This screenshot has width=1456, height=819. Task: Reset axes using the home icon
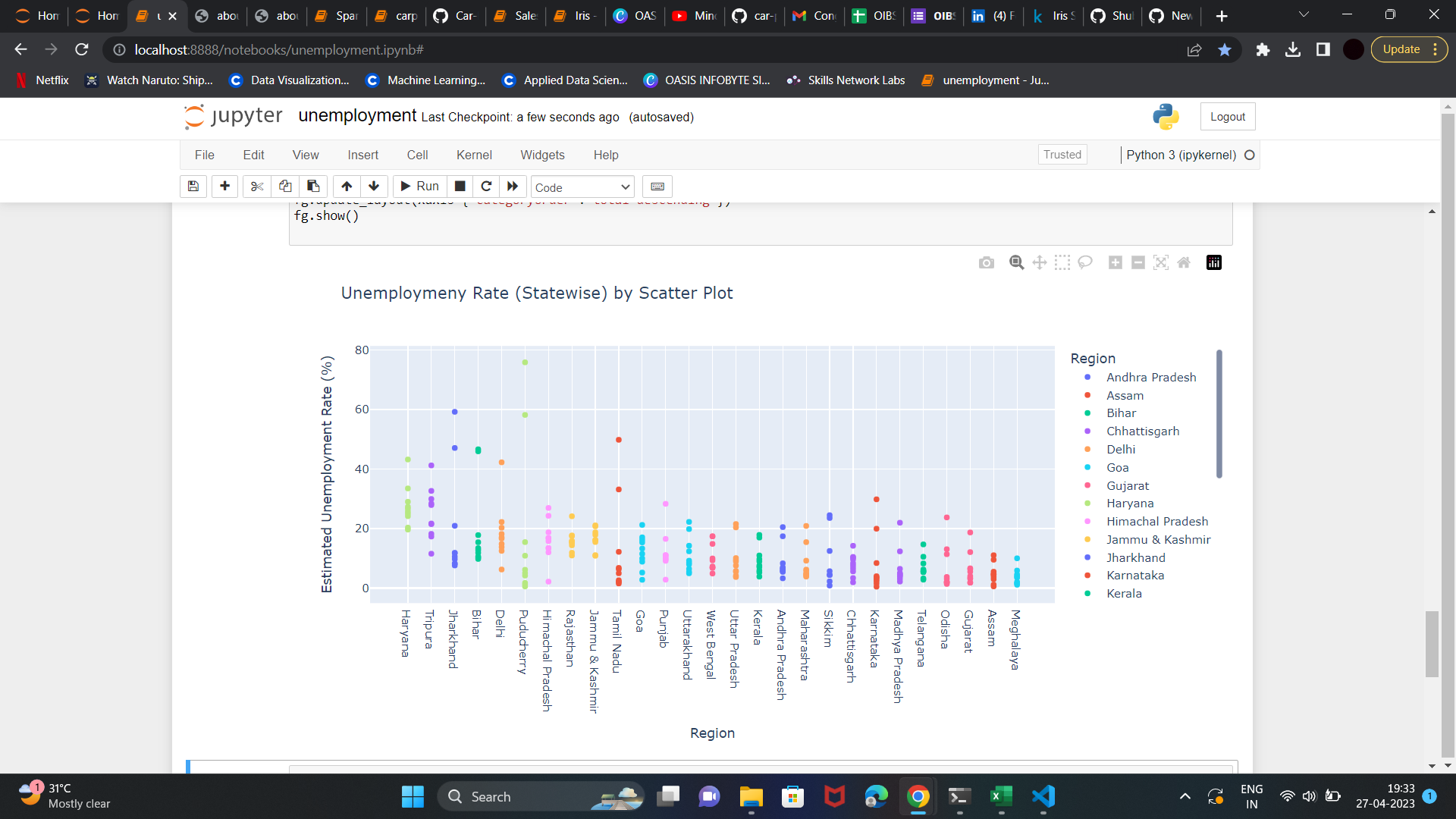coord(1184,262)
